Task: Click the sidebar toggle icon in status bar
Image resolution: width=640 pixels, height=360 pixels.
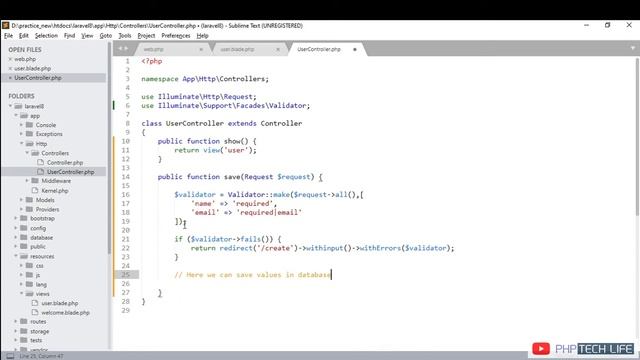Action: [x=10, y=356]
